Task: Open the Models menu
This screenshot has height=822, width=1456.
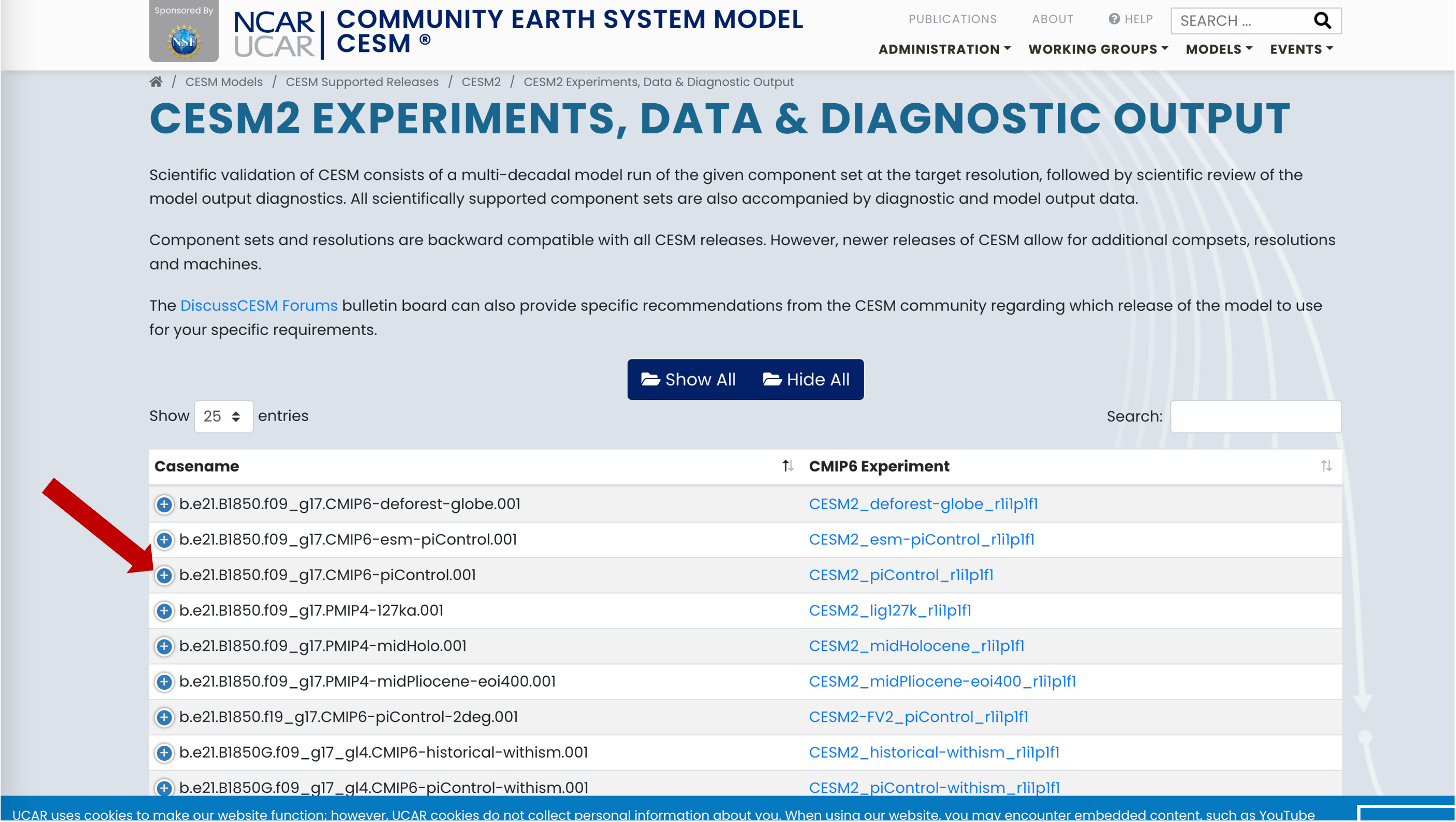Action: click(x=1219, y=49)
